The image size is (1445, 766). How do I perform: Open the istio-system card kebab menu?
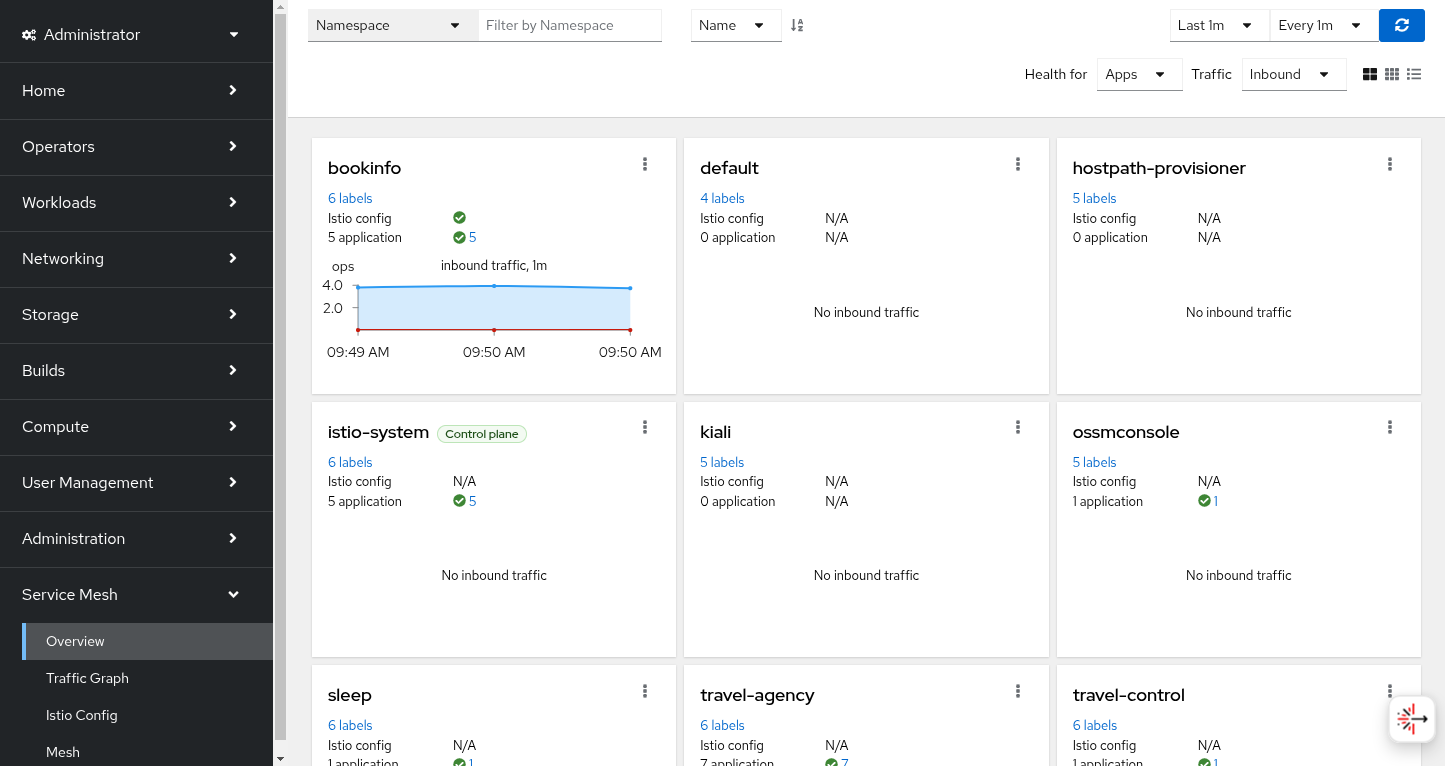tap(645, 428)
